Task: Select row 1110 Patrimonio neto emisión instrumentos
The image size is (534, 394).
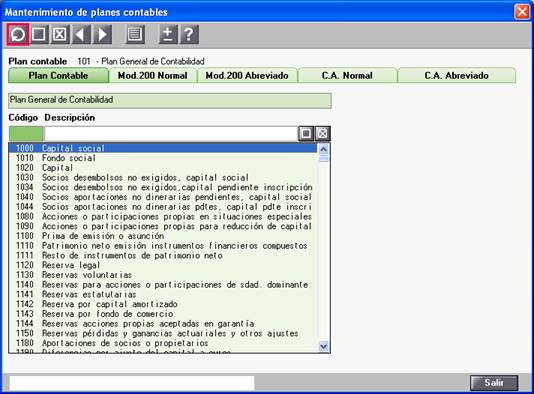Action: [163, 246]
